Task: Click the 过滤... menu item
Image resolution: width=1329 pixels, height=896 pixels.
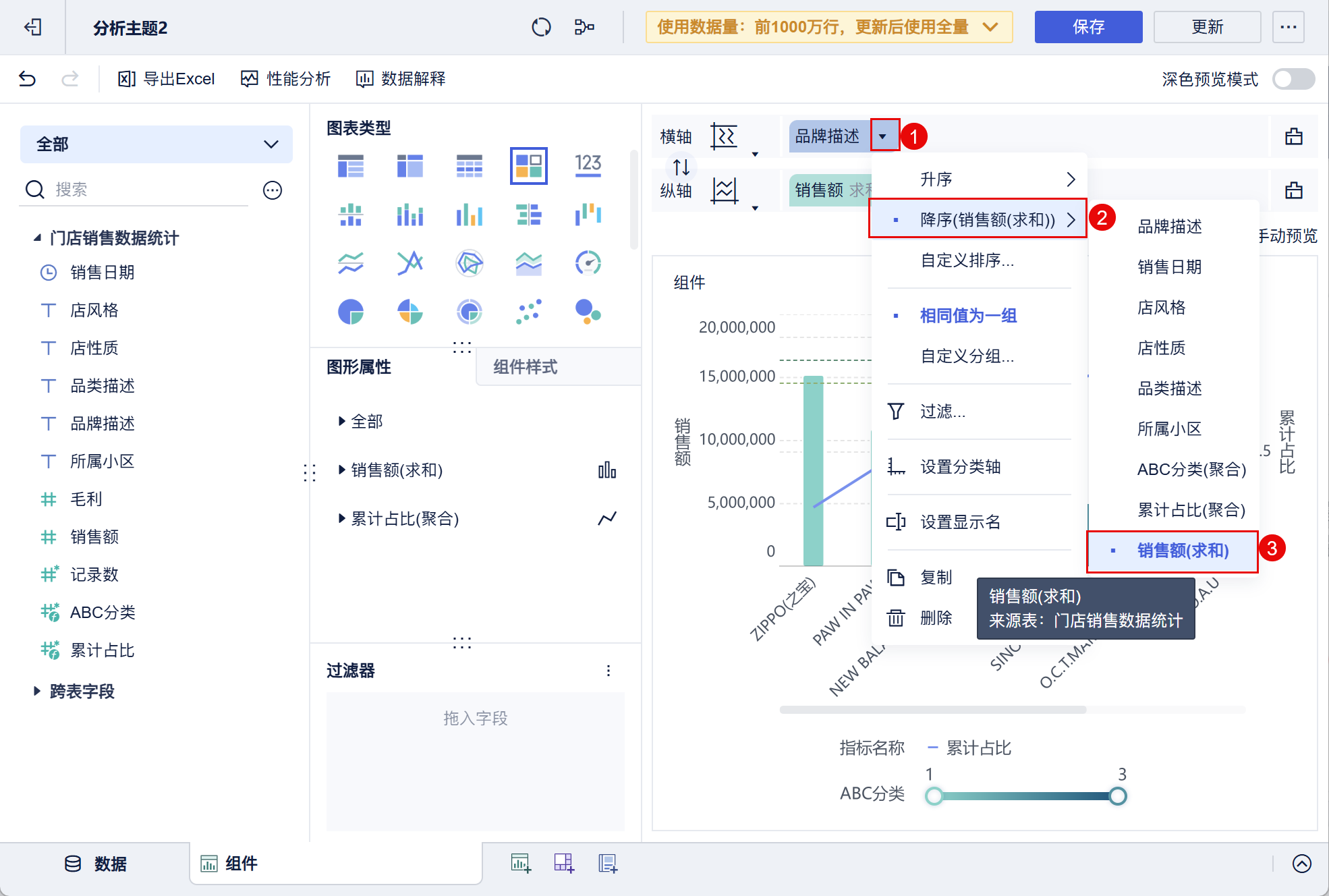Action: point(942,411)
